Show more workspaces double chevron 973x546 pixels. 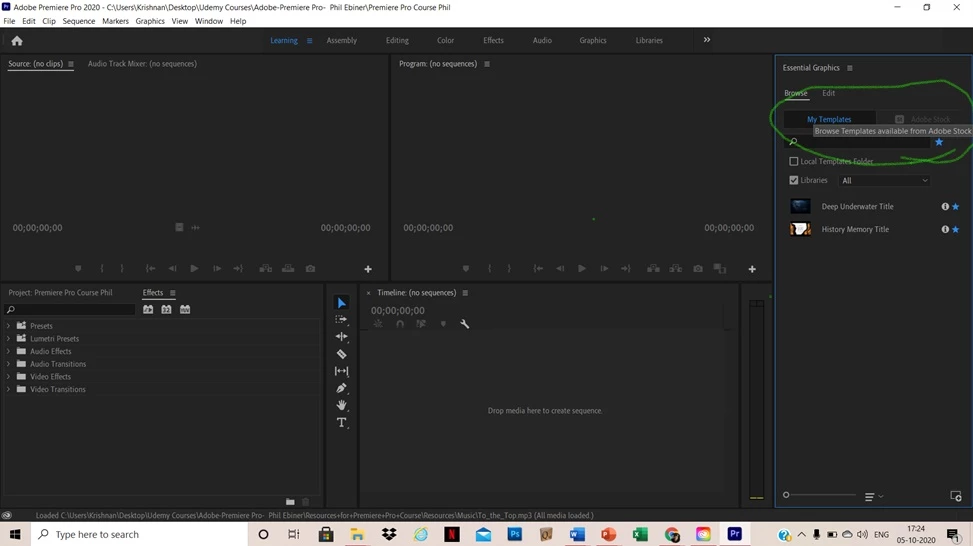707,40
